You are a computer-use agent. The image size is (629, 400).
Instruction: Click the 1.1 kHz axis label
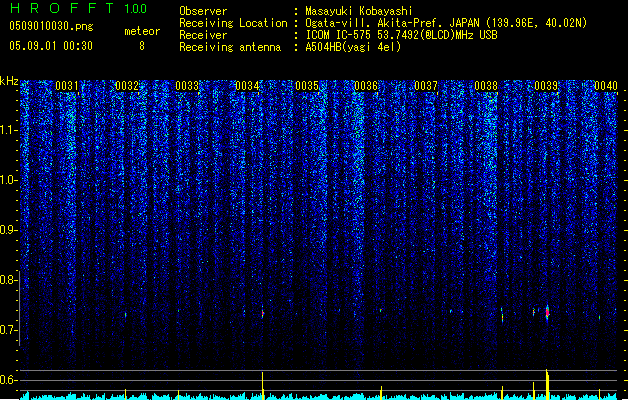coord(9,130)
